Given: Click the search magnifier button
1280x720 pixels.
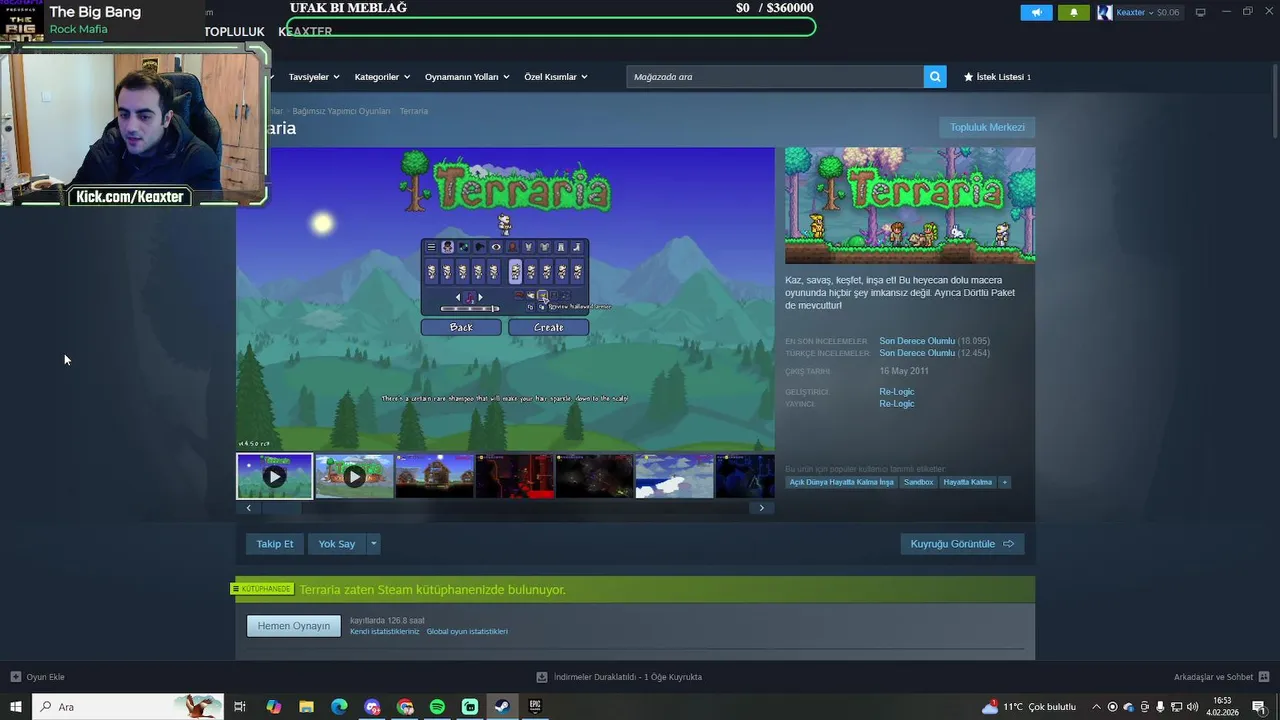Looking at the screenshot, I should tap(935, 77).
